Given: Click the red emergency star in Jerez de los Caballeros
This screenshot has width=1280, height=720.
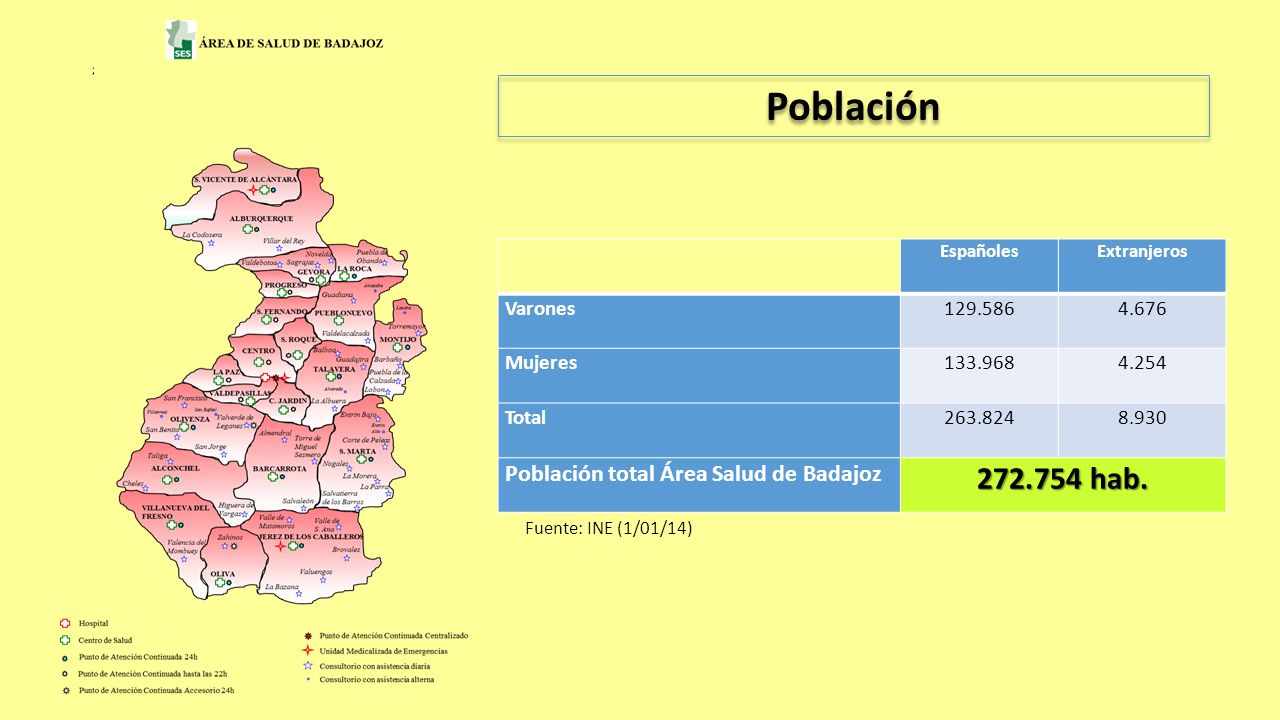Looking at the screenshot, I should 280,546.
